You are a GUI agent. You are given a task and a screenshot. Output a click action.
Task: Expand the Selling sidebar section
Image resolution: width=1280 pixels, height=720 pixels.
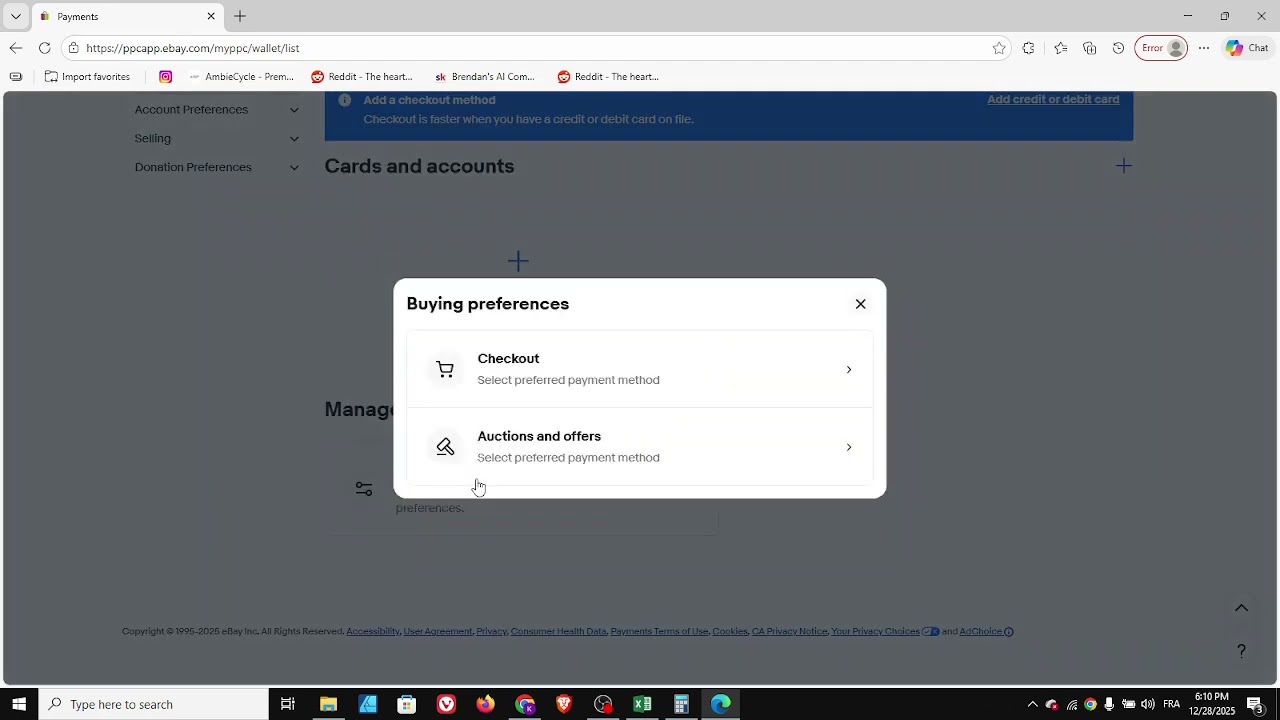217,138
